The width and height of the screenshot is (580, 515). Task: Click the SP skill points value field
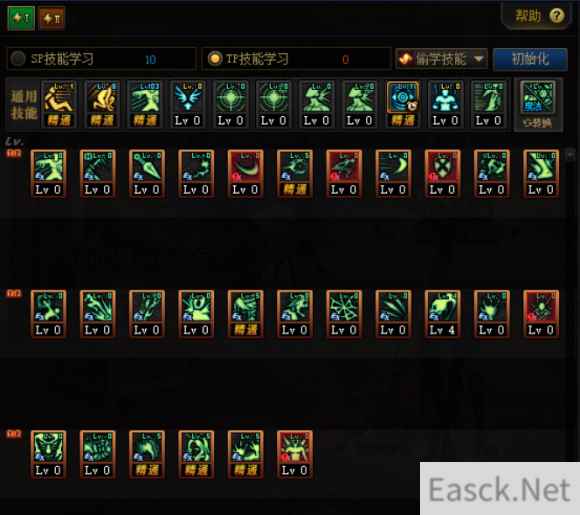tap(150, 59)
